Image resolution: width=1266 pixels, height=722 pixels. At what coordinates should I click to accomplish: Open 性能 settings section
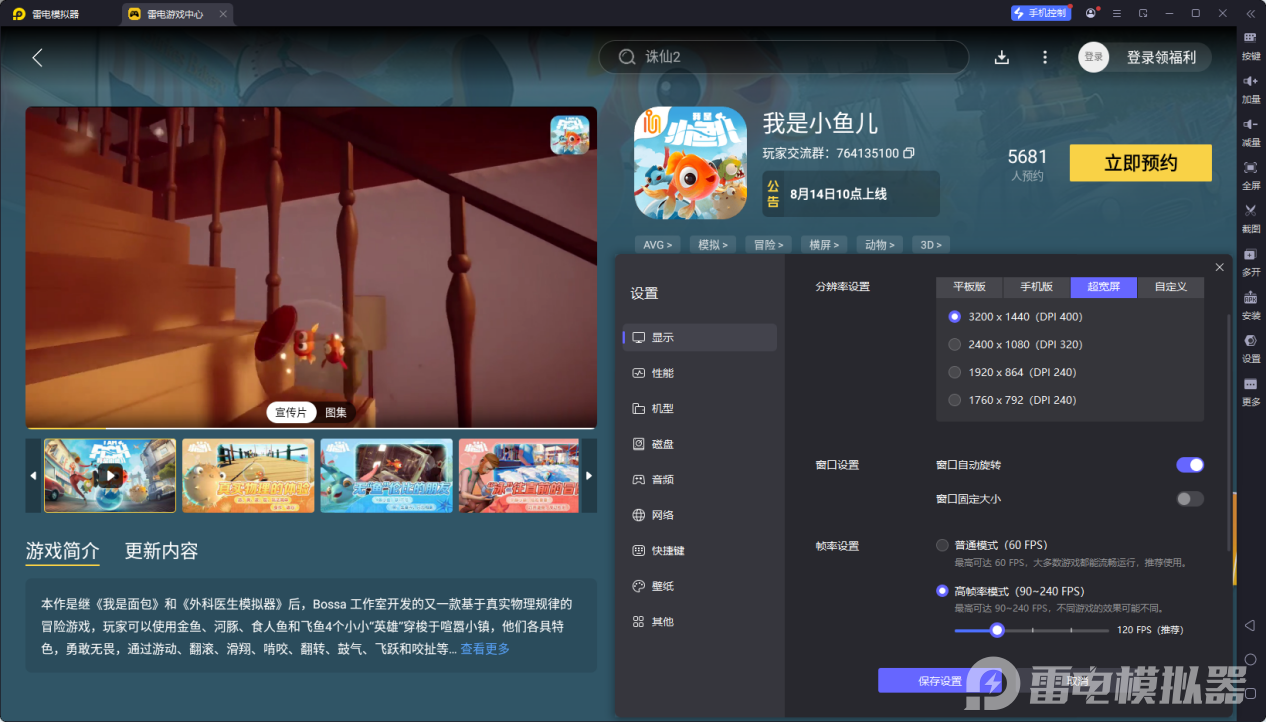pos(700,373)
